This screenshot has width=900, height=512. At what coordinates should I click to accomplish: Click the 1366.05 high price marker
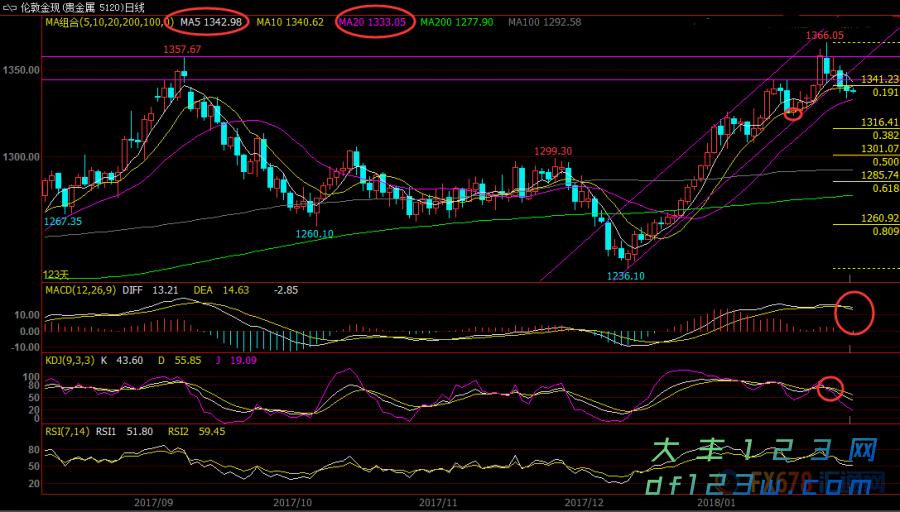point(825,35)
